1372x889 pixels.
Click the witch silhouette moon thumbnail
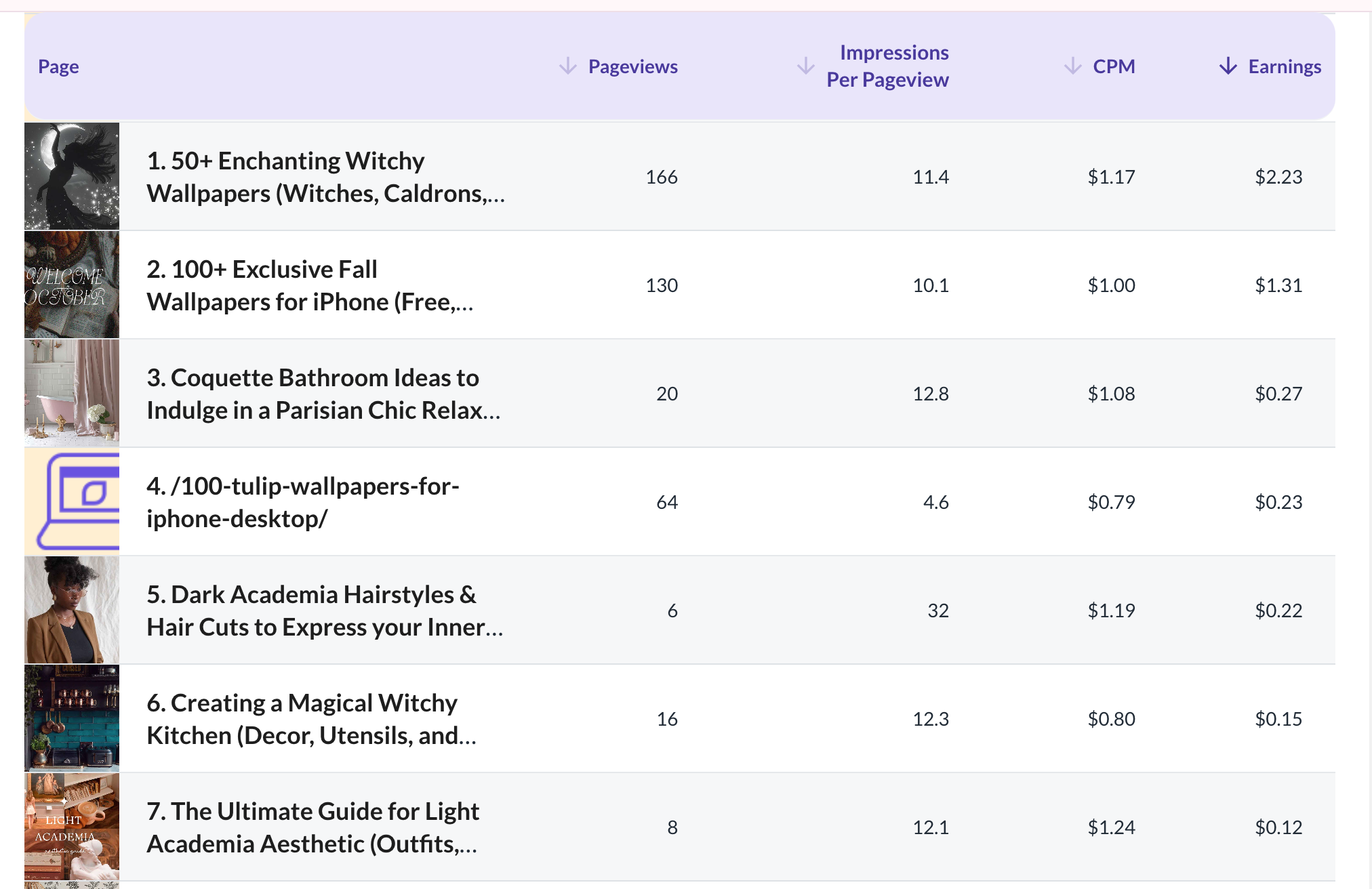[72, 176]
